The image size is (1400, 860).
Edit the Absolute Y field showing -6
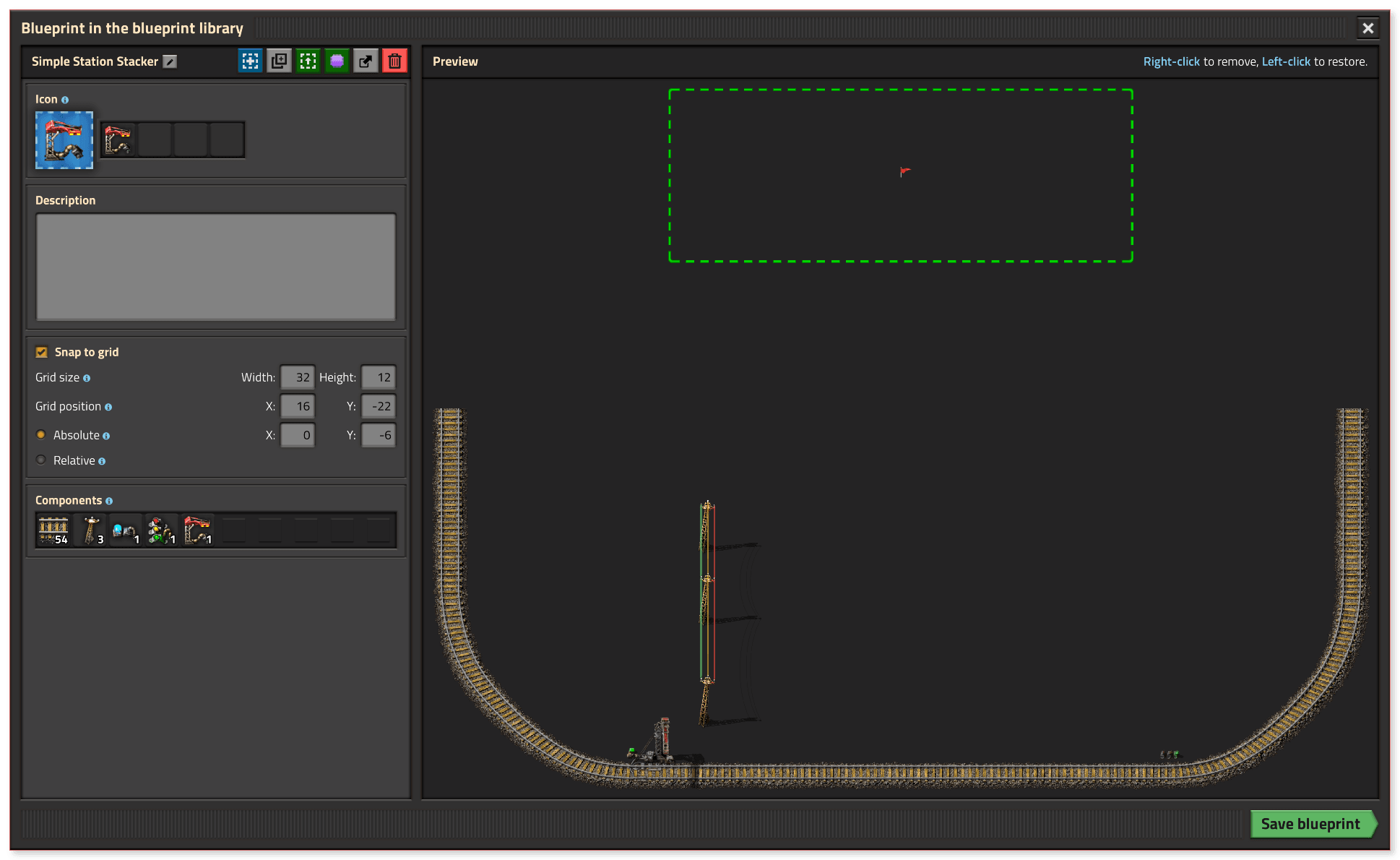[x=379, y=435]
